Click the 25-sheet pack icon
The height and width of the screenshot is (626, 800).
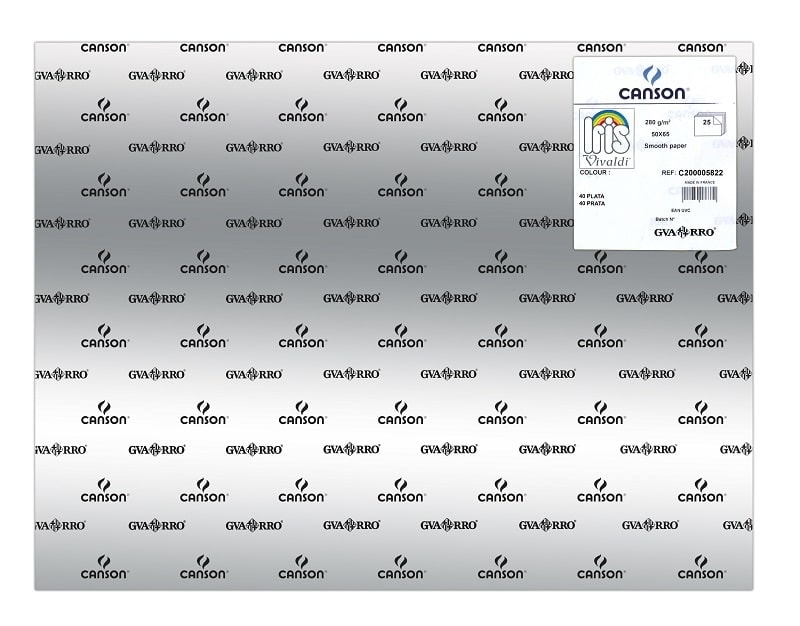(x=709, y=124)
